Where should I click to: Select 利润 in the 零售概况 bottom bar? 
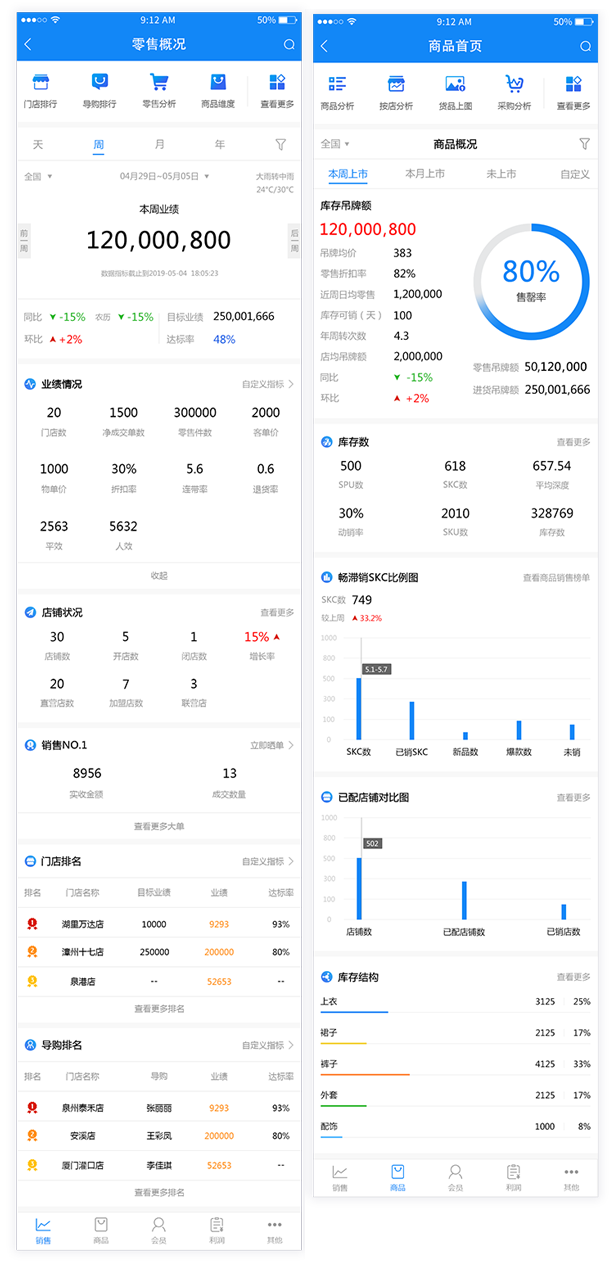[216, 1230]
